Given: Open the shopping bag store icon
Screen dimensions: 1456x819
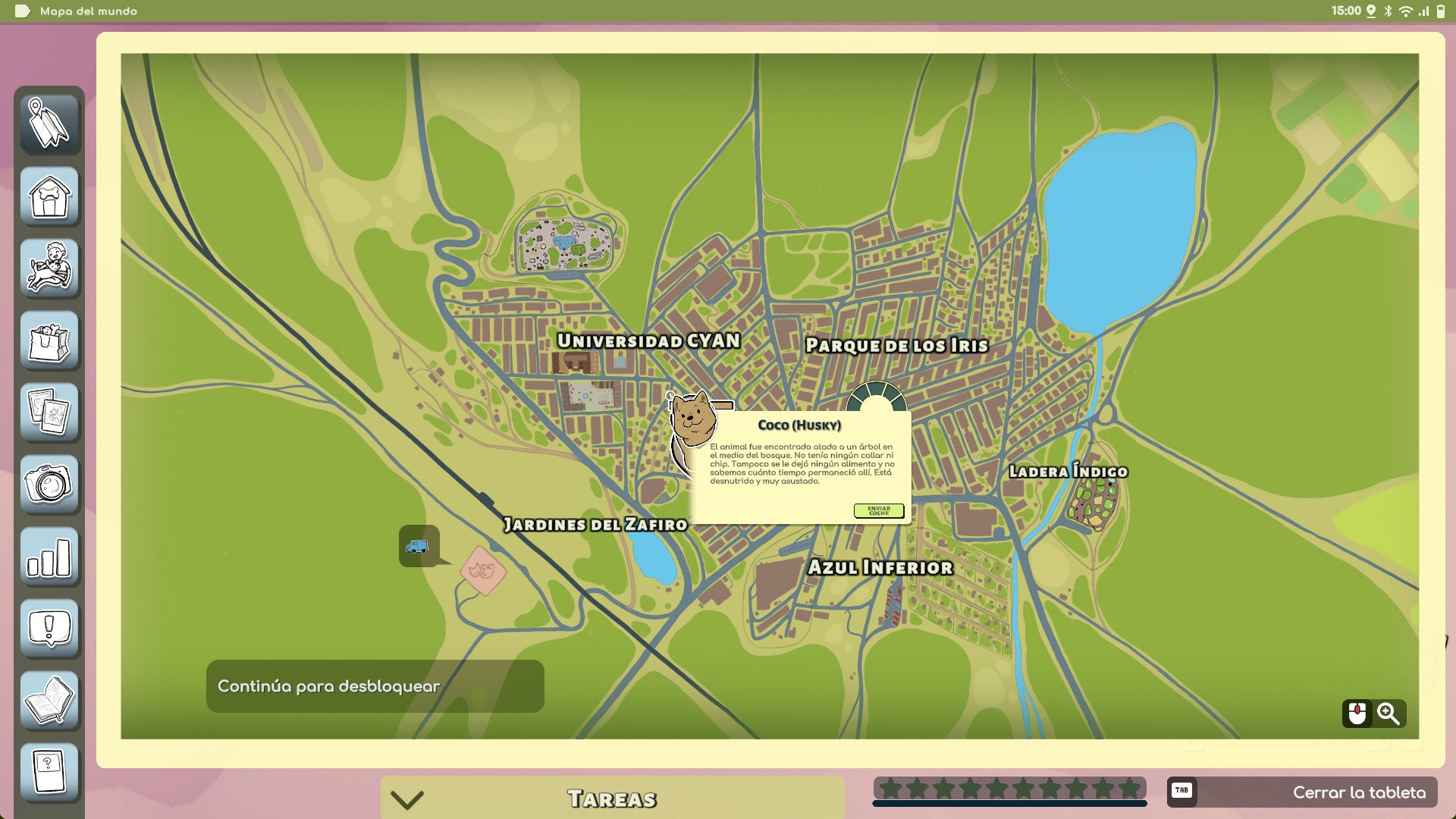Looking at the screenshot, I should pyautogui.click(x=49, y=340).
